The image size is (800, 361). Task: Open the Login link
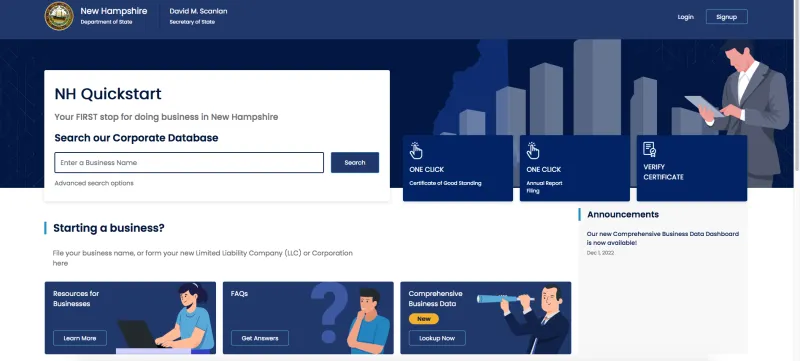685,17
